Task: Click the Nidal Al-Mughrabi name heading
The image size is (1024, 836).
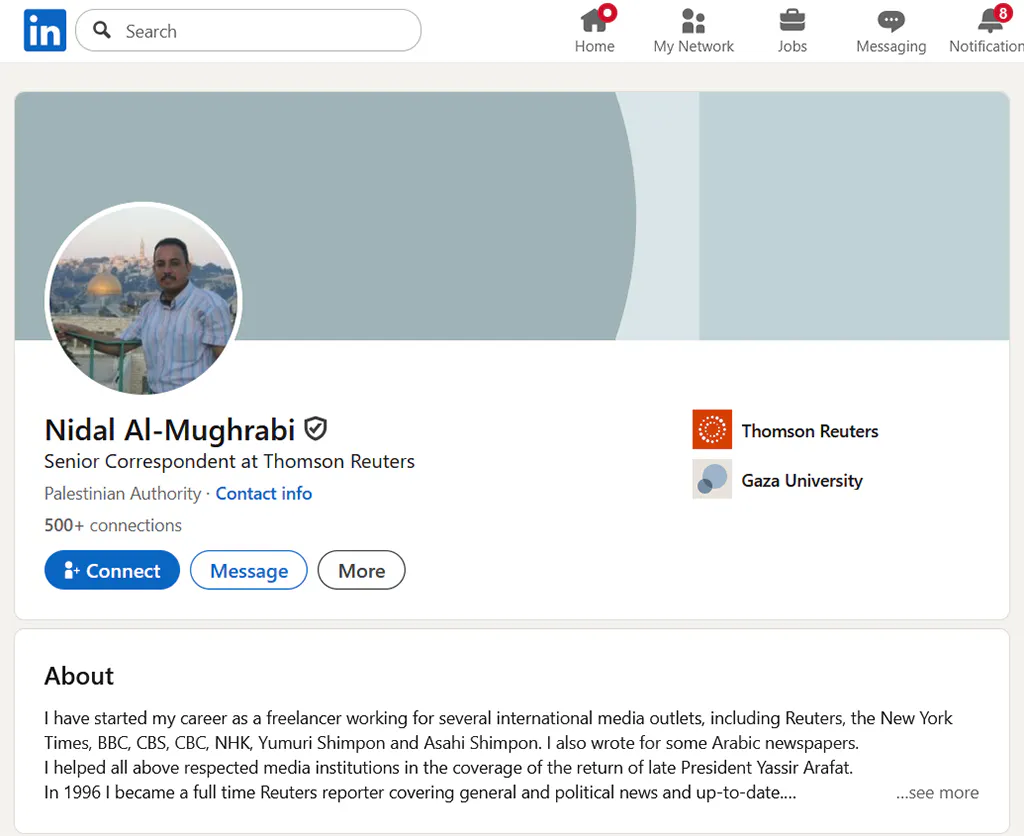Action: point(170,430)
